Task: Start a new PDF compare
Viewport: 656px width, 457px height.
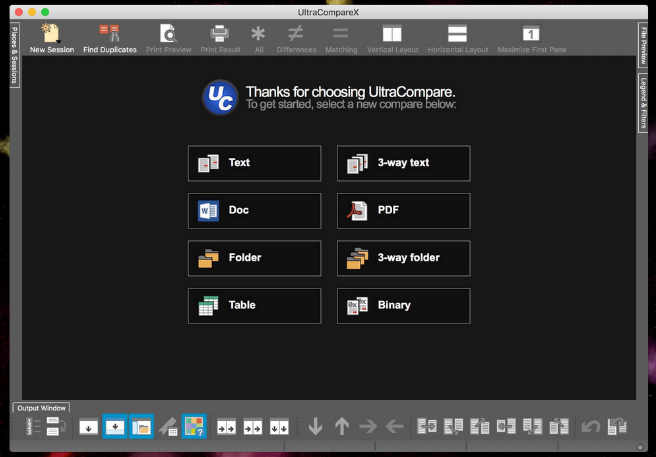Action: (x=404, y=211)
